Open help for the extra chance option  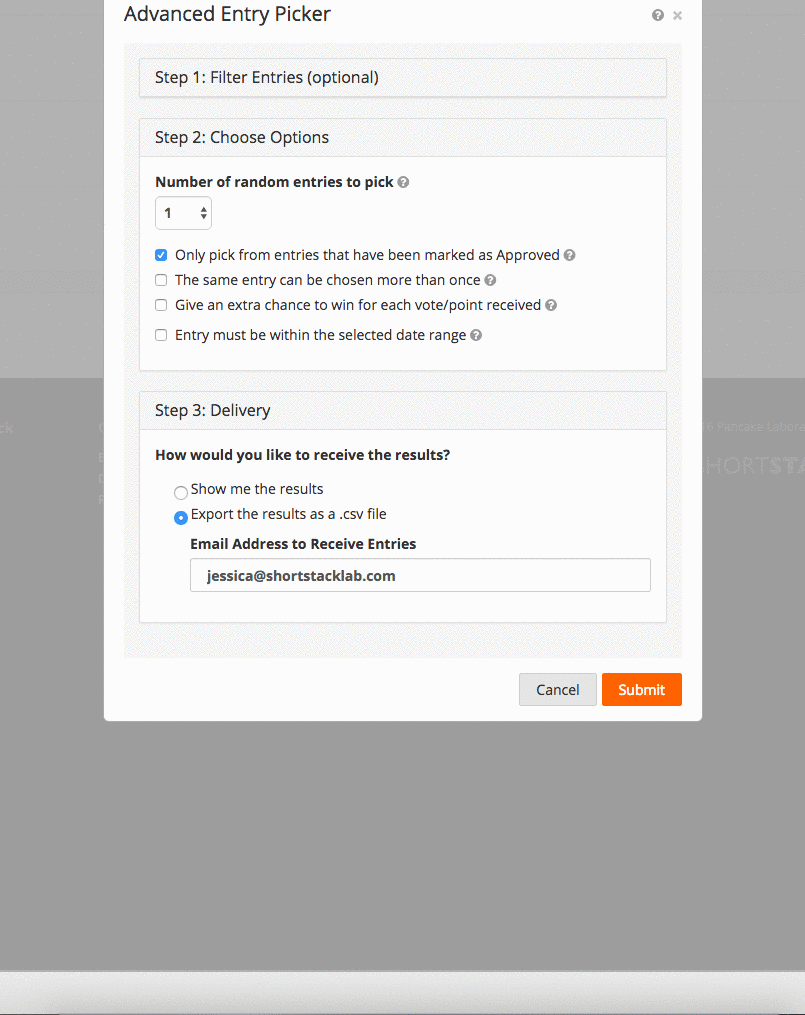[551, 305]
